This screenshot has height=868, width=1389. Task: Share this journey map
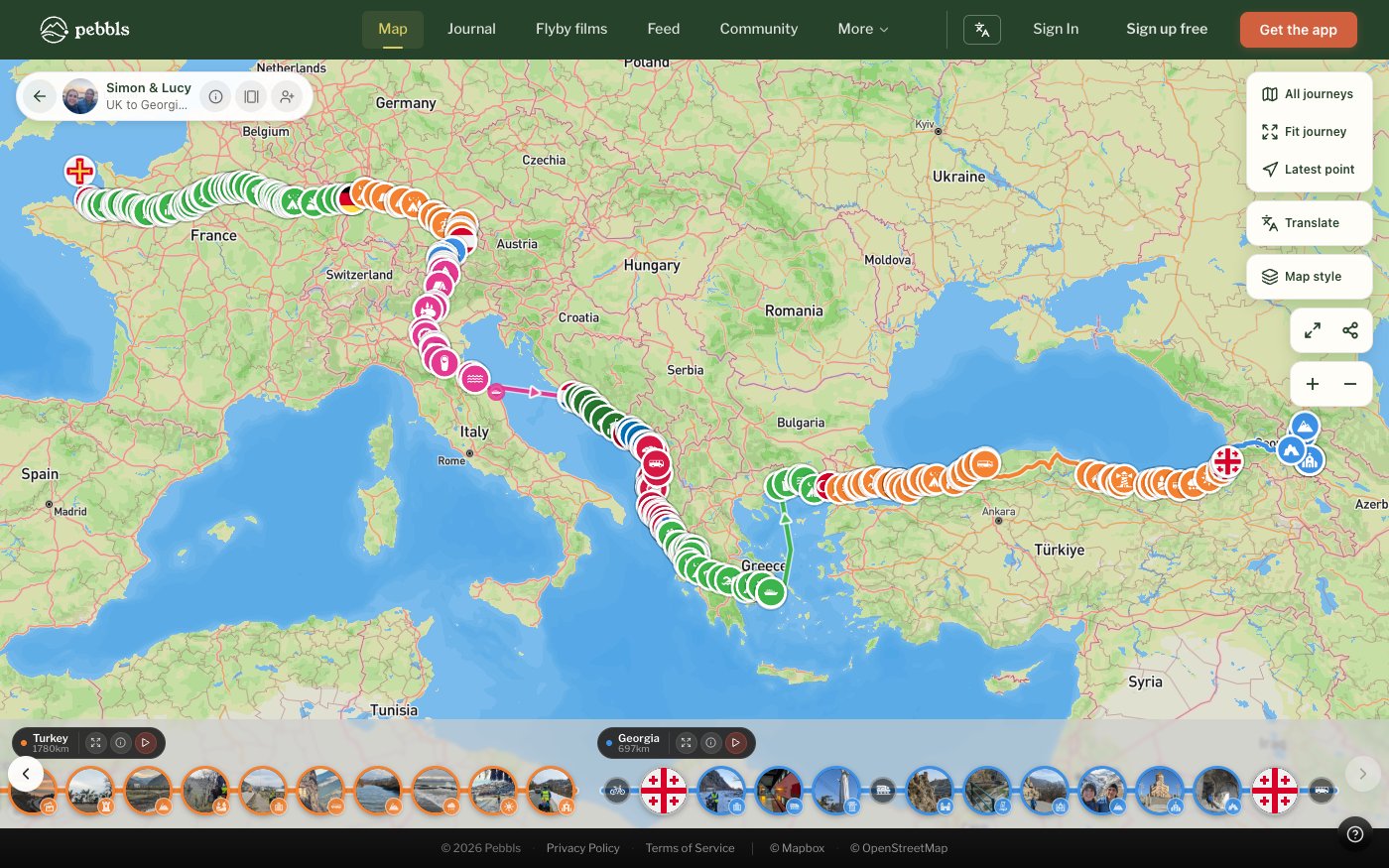coord(1350,330)
